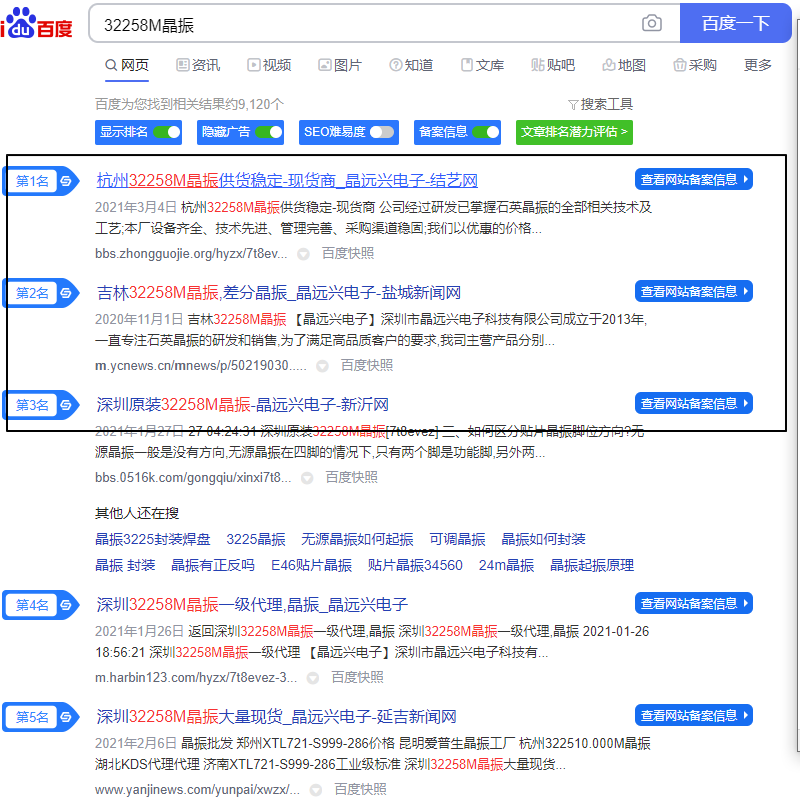Toggle the 显示排名 switch

click(167, 132)
